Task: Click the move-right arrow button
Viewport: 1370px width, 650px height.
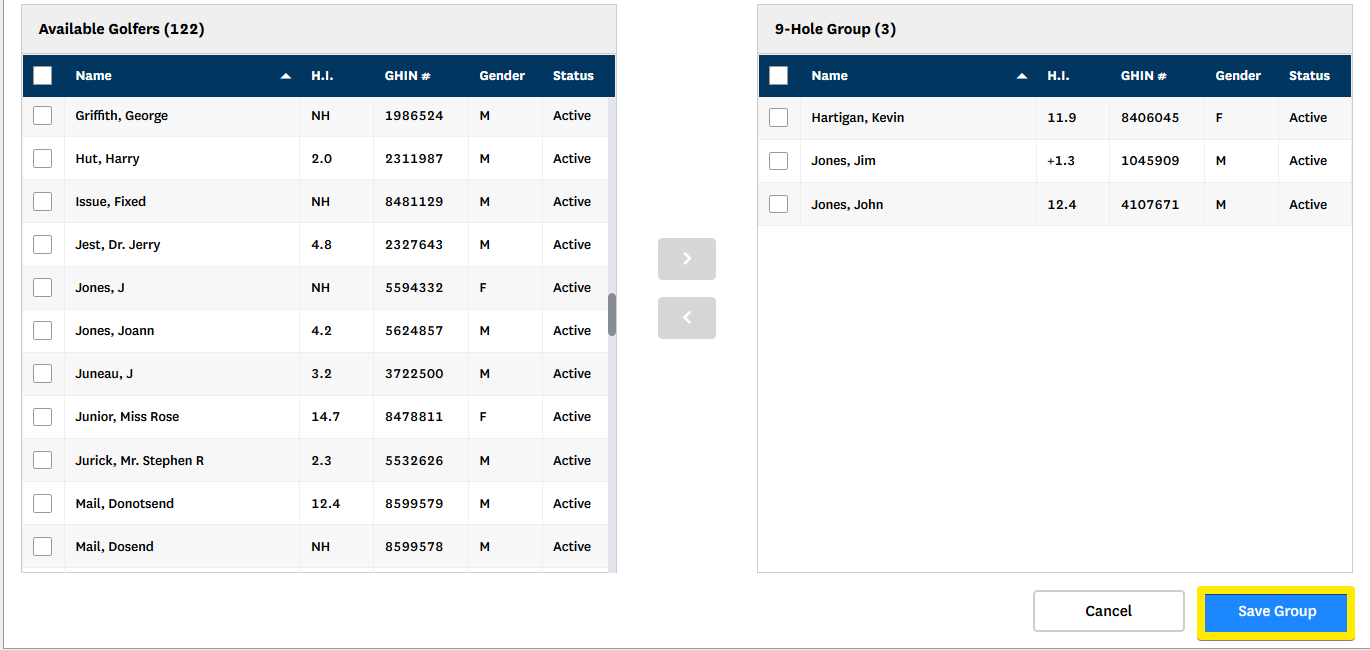Action: coord(686,259)
